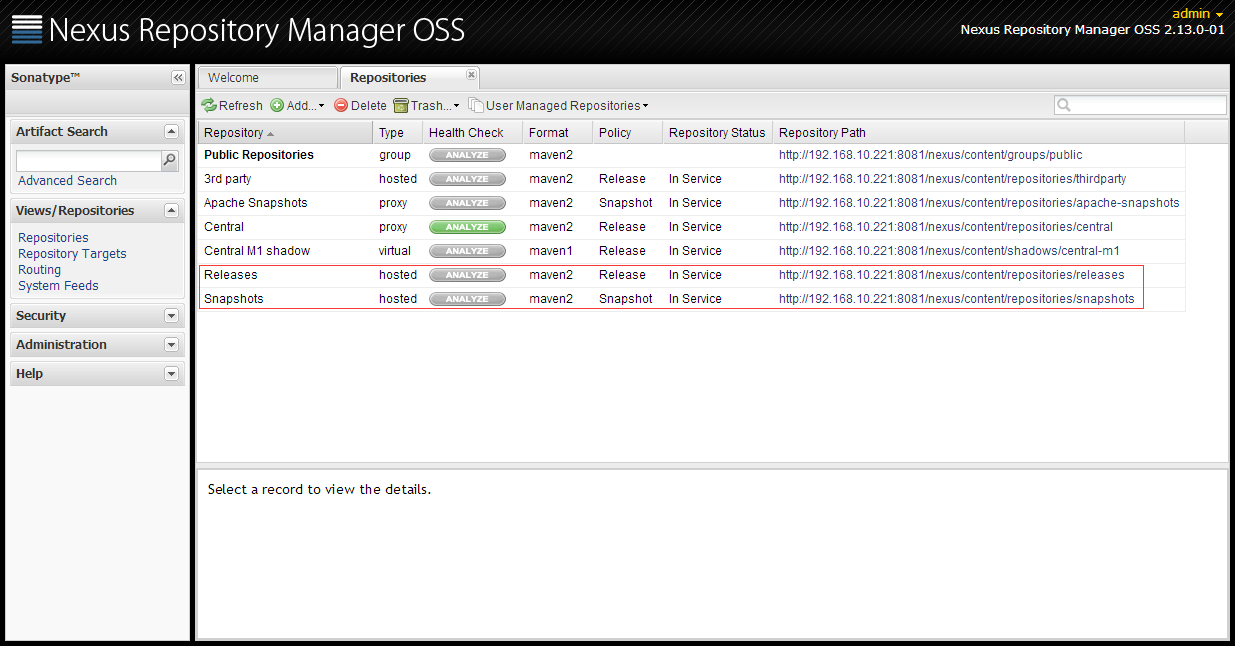Analyze Releases repository health check

tap(467, 275)
